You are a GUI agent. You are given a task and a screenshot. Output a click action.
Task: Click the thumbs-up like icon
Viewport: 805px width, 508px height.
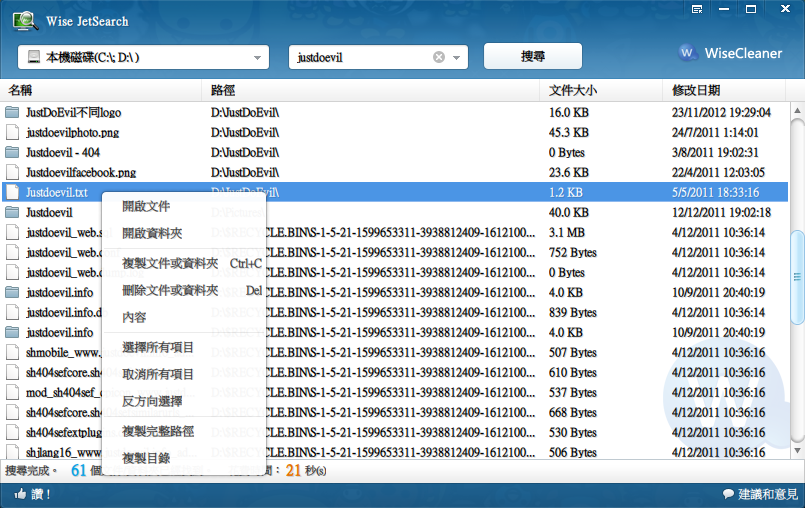(x=20, y=494)
